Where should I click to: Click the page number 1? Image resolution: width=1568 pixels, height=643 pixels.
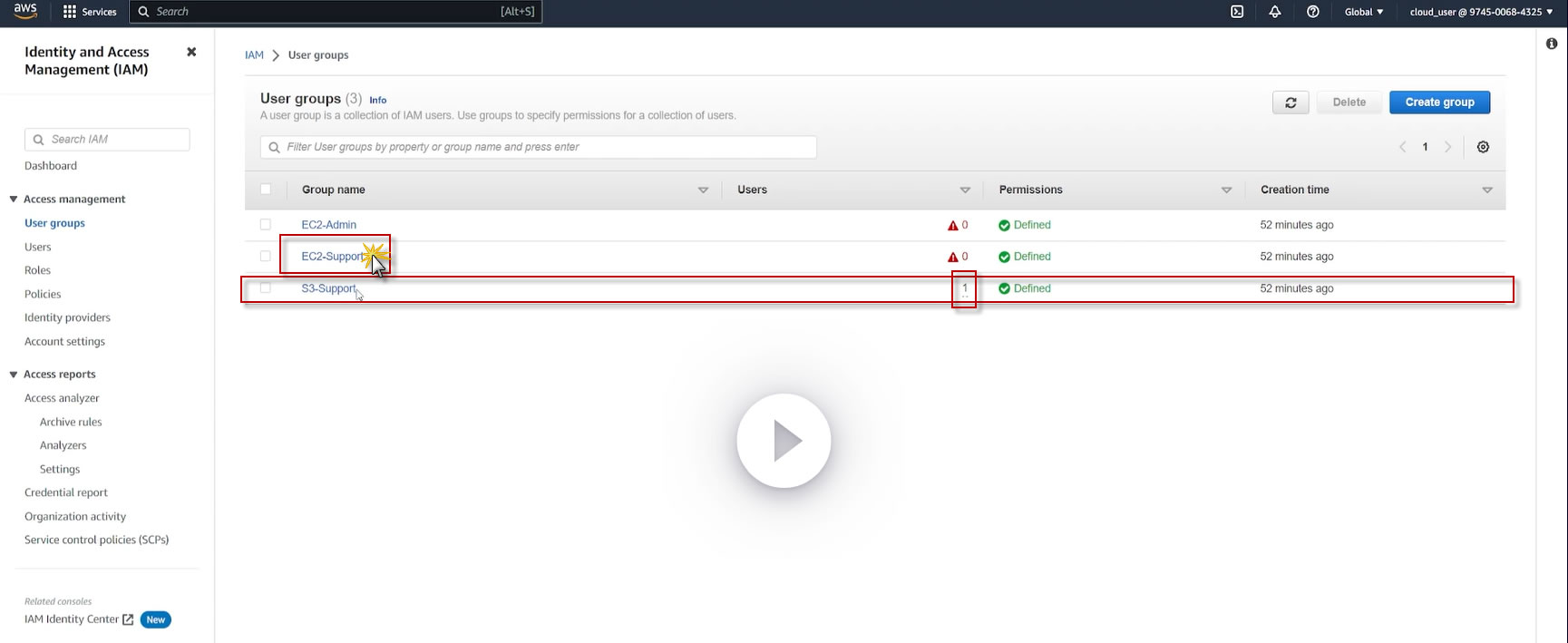[1425, 147]
